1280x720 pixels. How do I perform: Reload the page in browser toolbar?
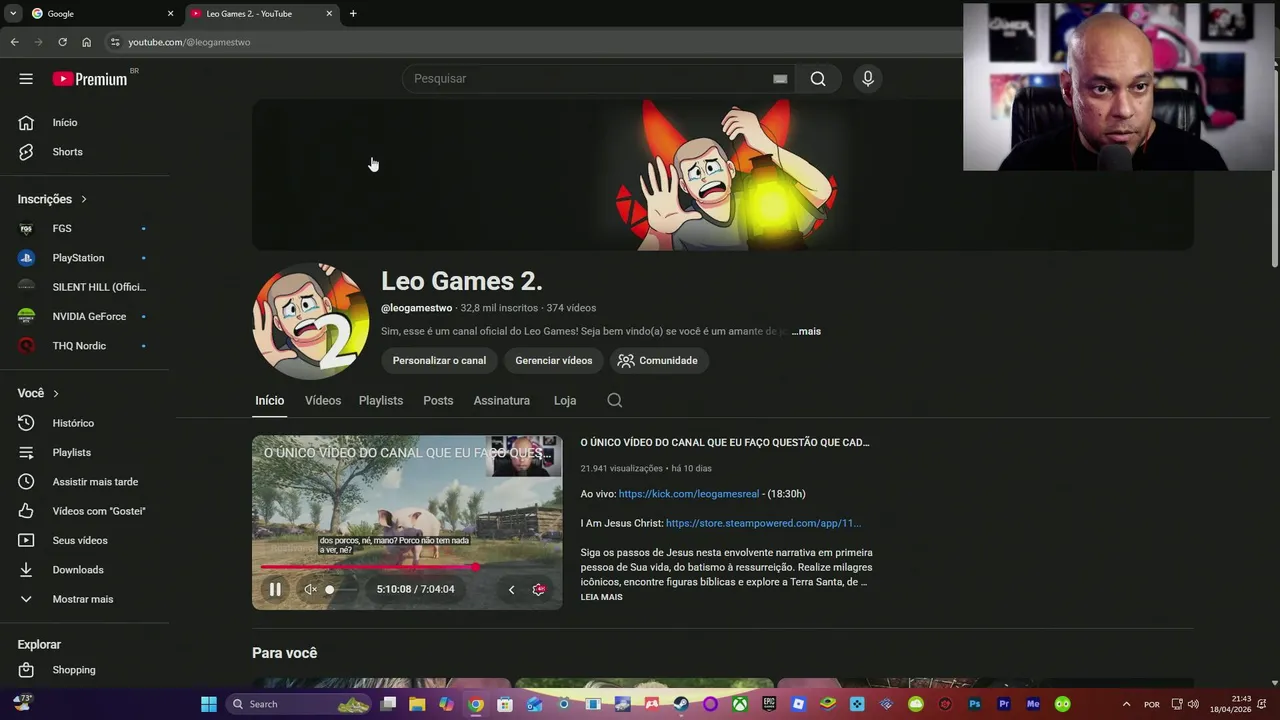point(62,42)
